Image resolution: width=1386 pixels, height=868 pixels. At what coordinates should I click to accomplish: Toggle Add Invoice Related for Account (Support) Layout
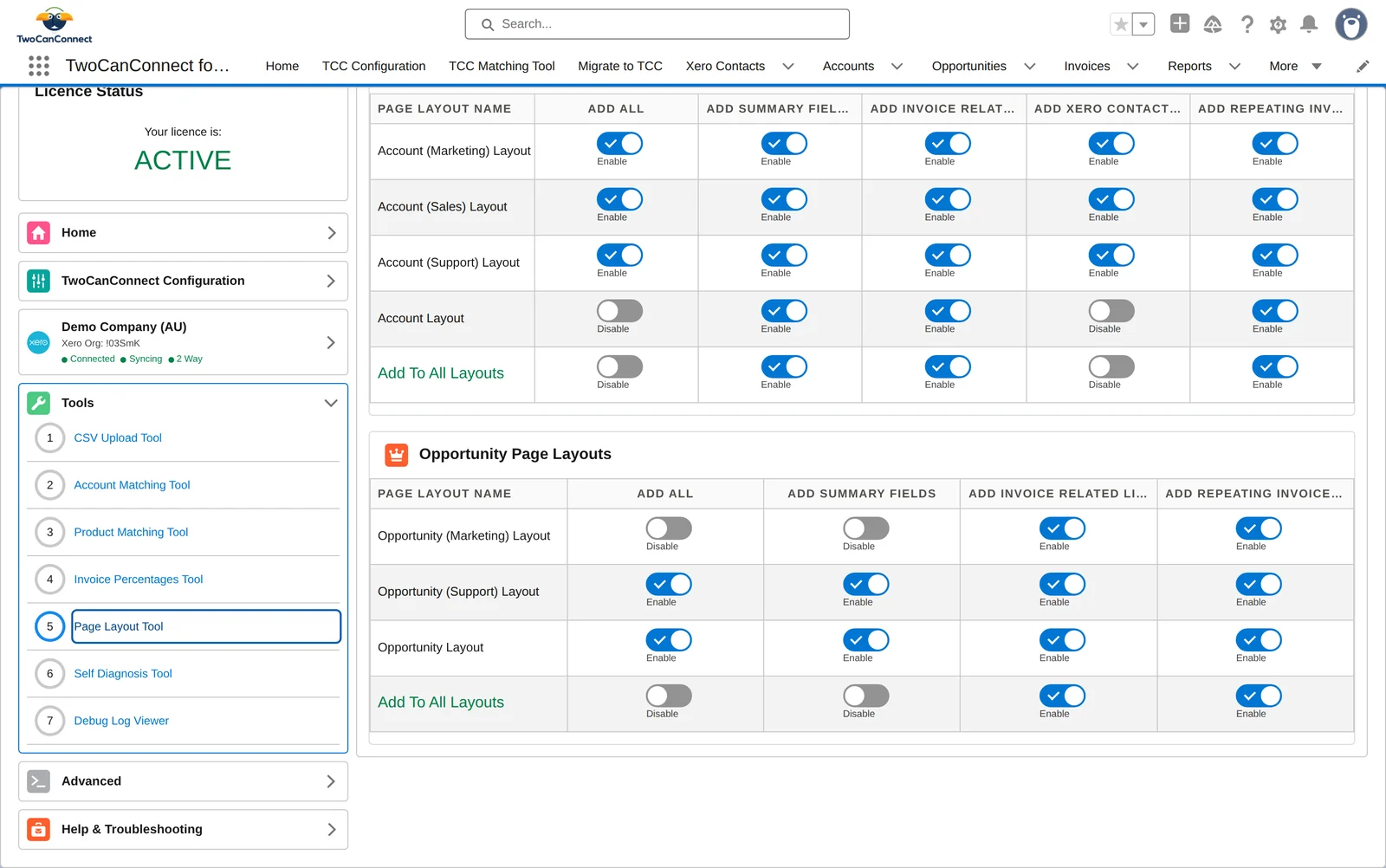[948, 256]
